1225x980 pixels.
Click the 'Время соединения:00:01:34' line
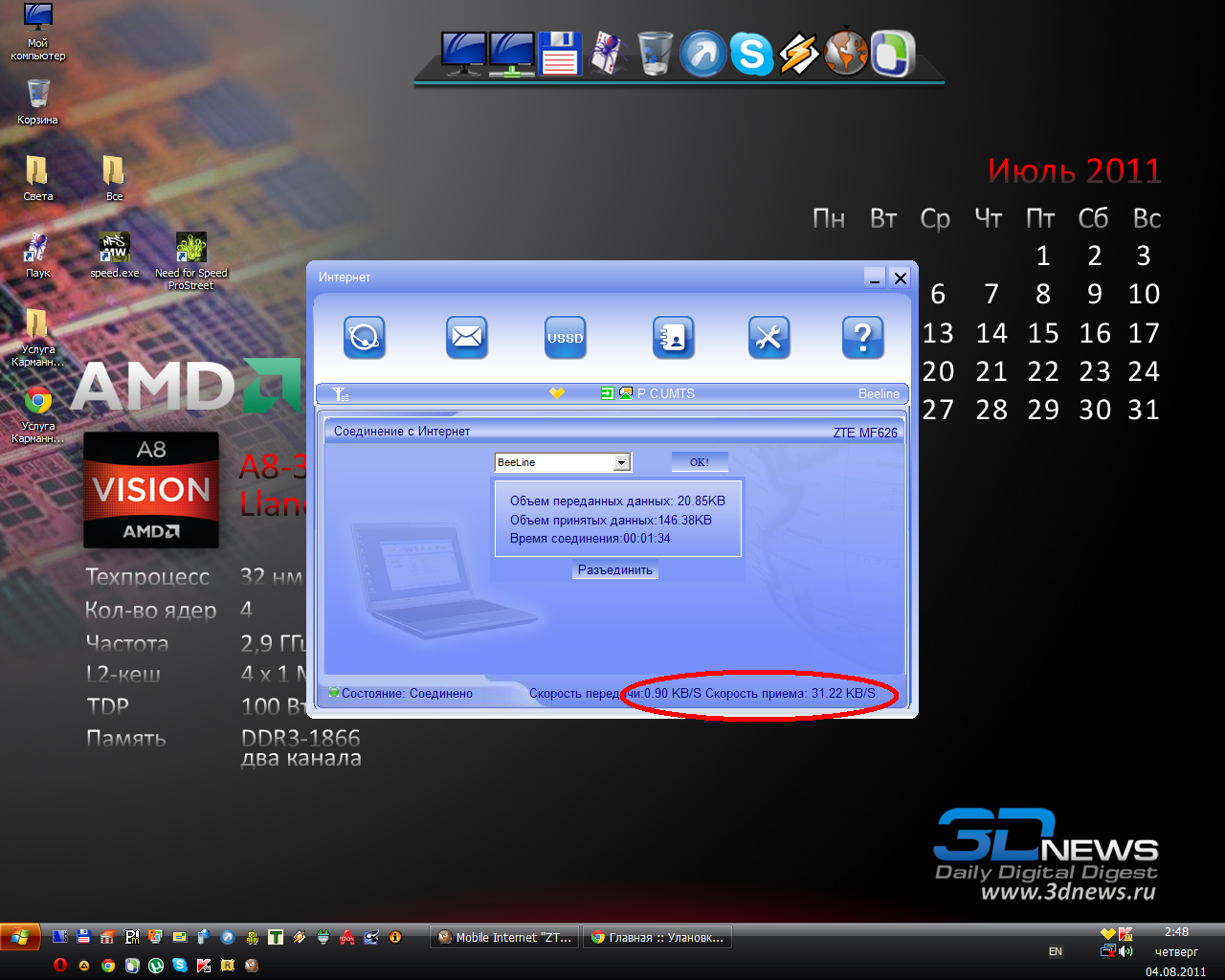click(x=590, y=538)
